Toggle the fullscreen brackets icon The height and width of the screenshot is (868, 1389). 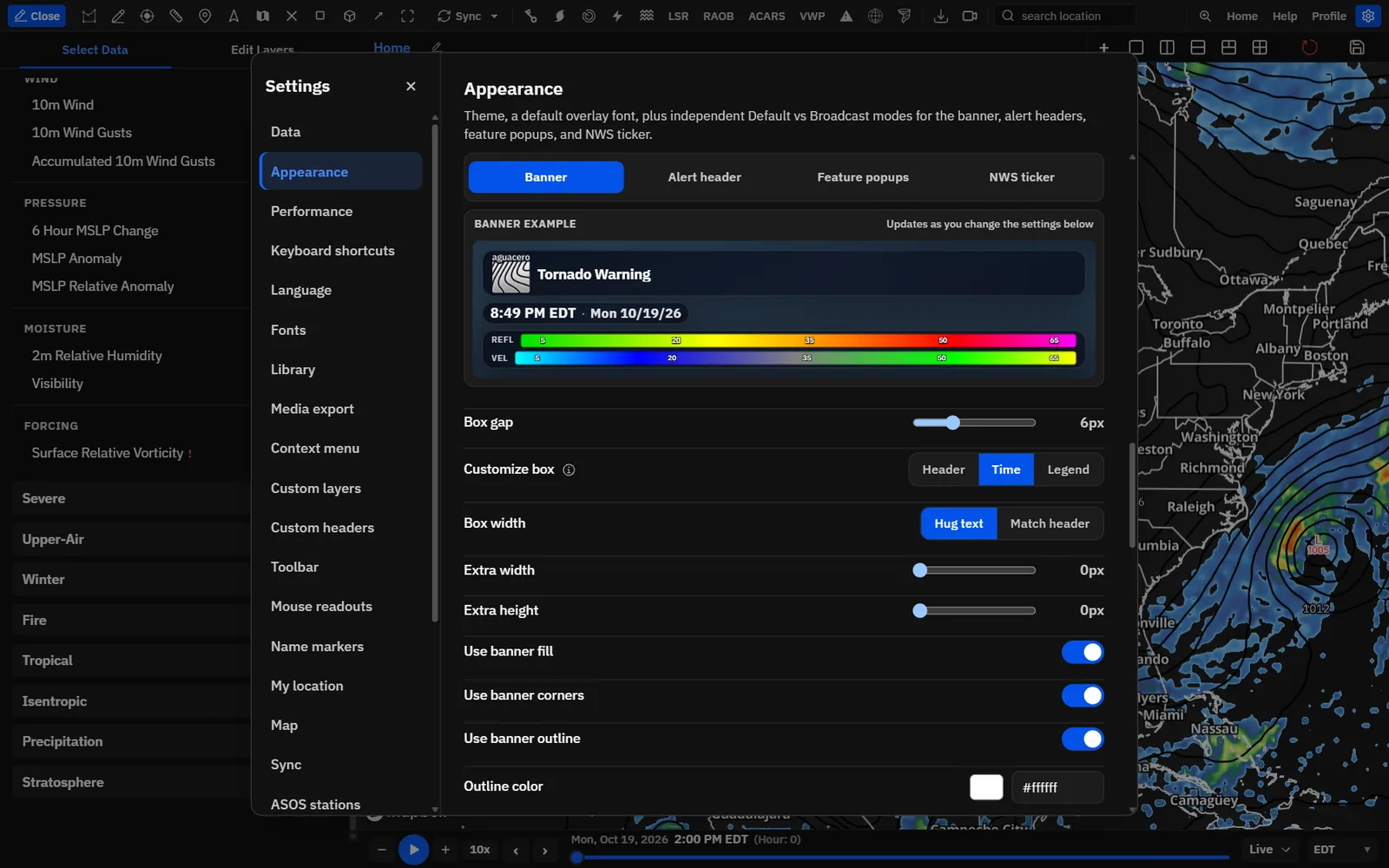pyautogui.click(x=407, y=16)
